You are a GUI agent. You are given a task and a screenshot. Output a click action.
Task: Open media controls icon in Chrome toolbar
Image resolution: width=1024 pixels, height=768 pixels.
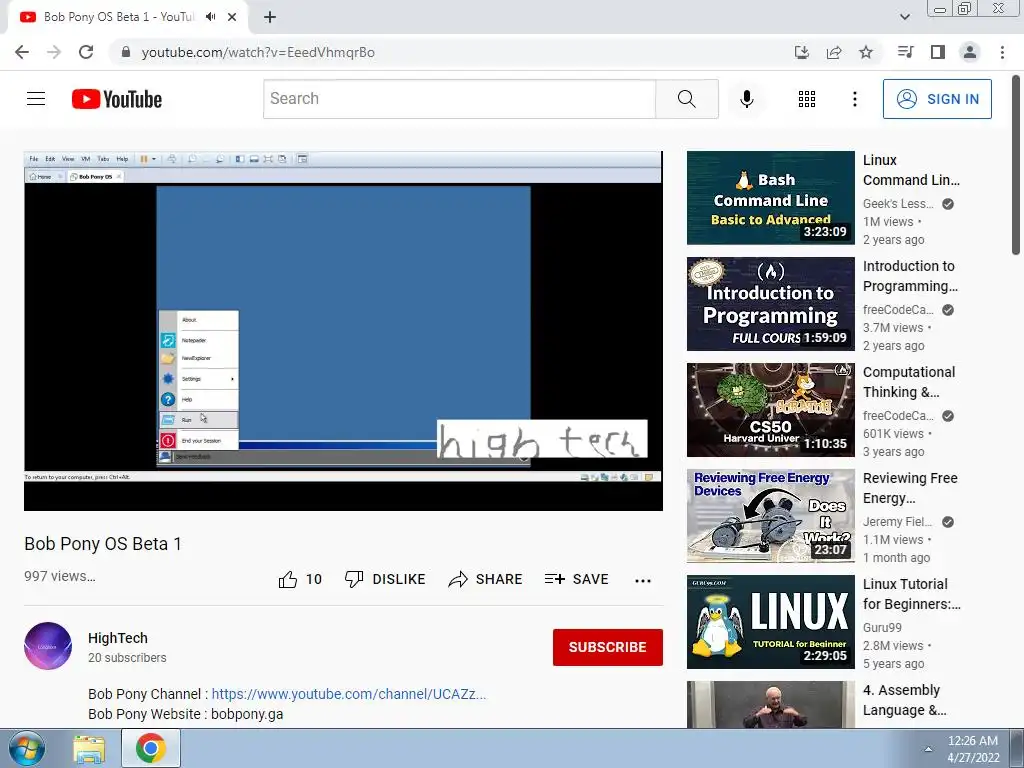905,52
